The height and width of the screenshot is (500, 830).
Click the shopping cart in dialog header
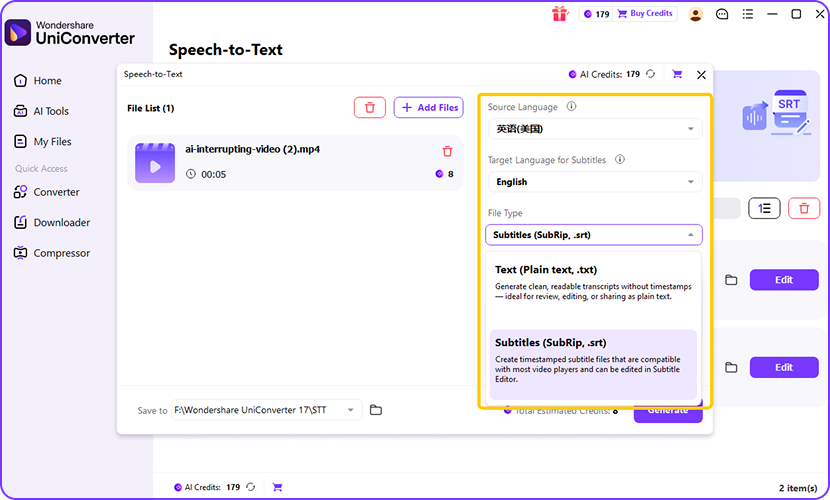[677, 74]
